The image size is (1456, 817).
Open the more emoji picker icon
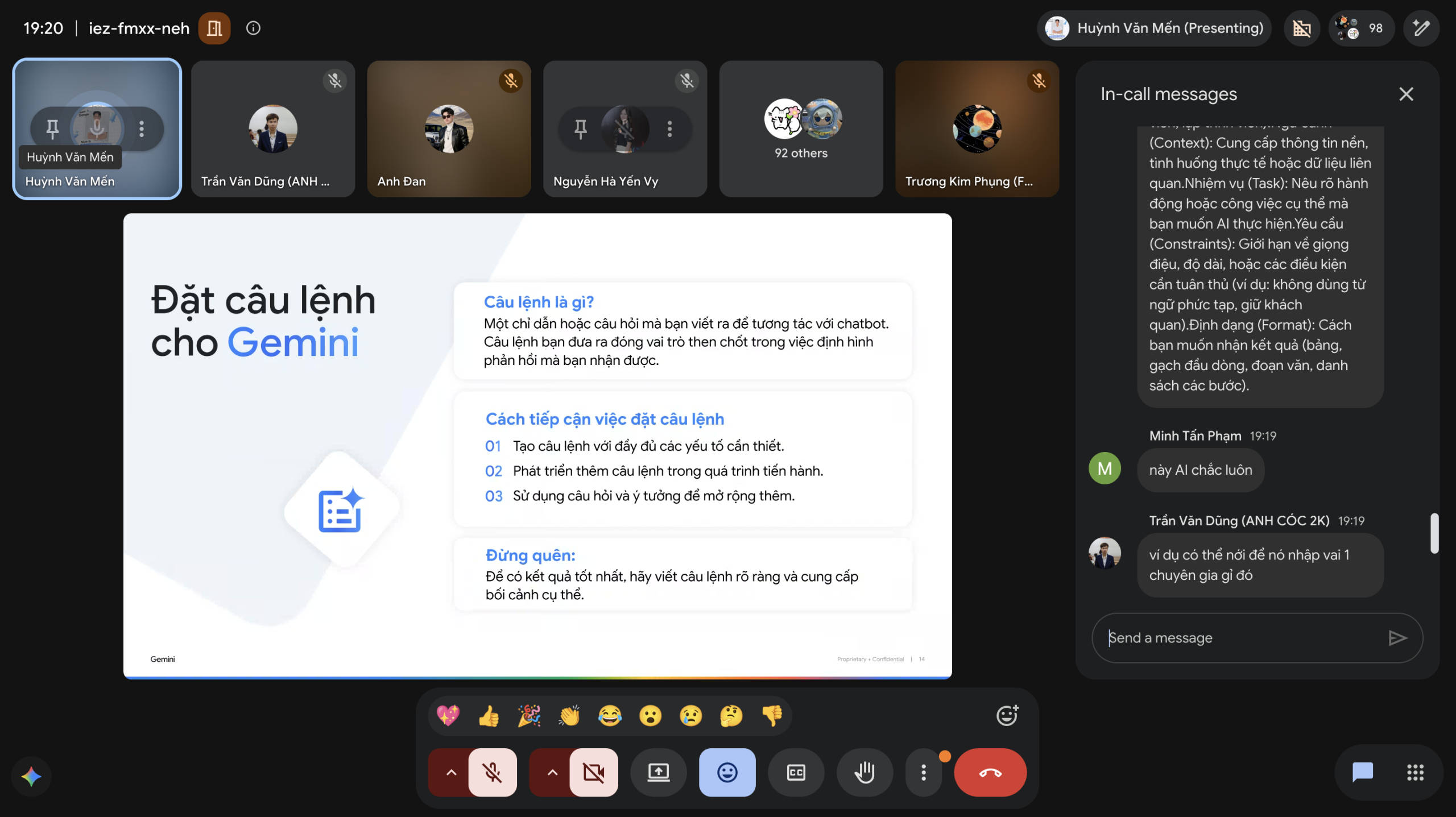(1007, 715)
